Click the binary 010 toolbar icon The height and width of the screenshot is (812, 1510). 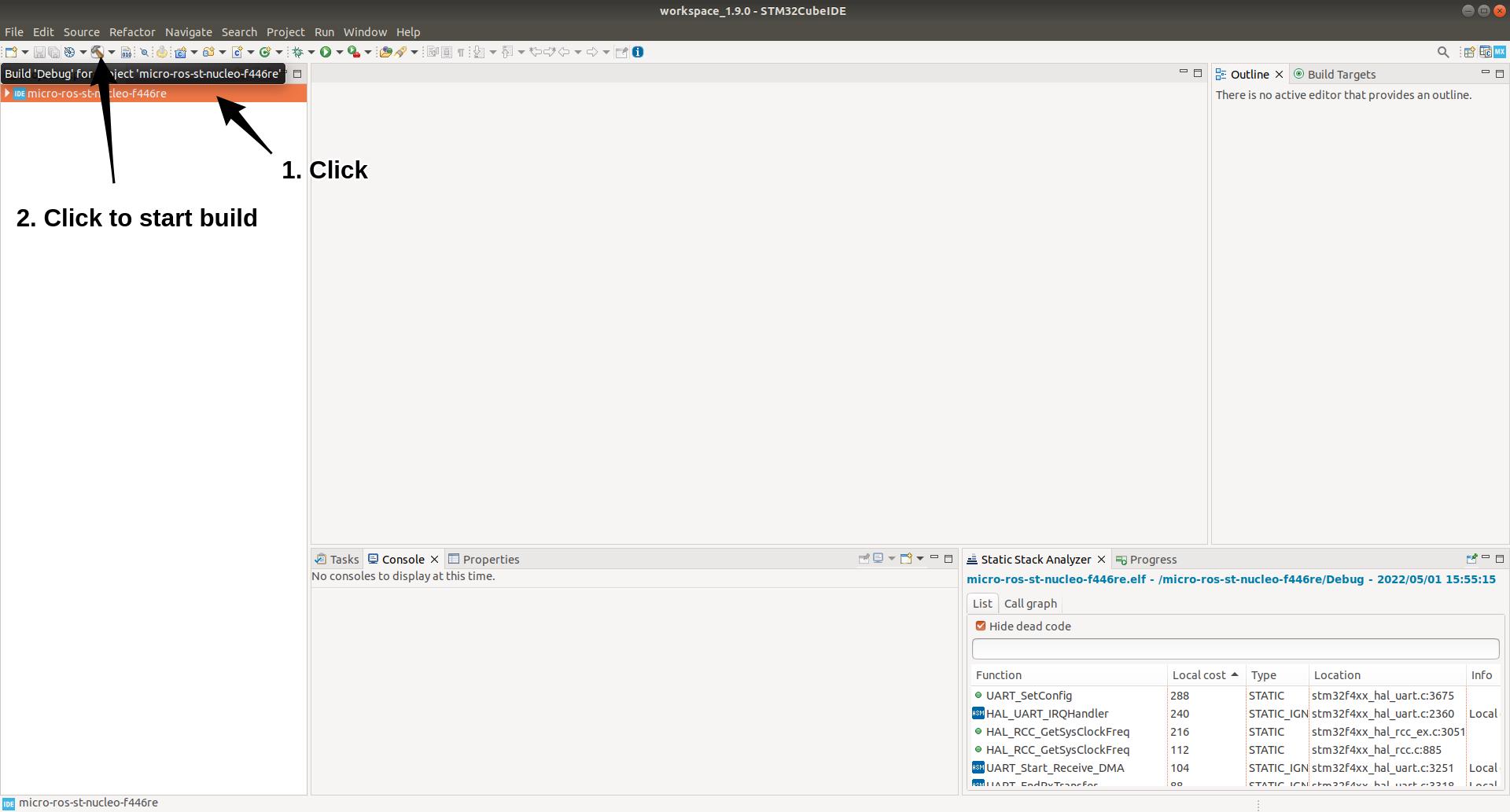point(126,52)
